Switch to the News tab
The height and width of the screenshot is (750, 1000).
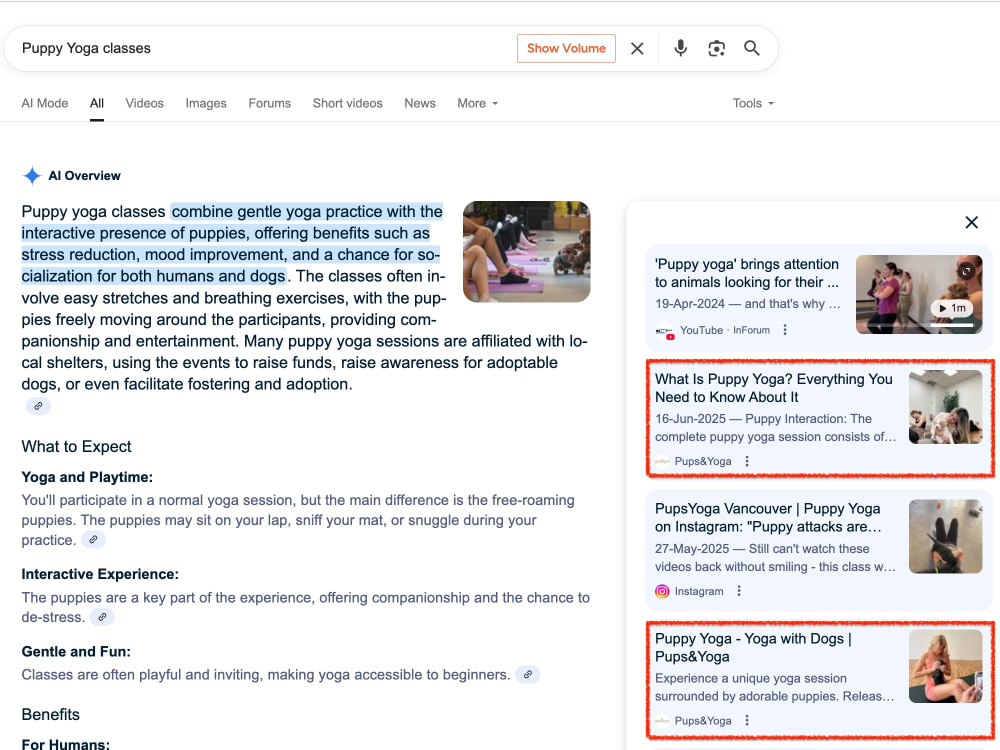point(420,103)
